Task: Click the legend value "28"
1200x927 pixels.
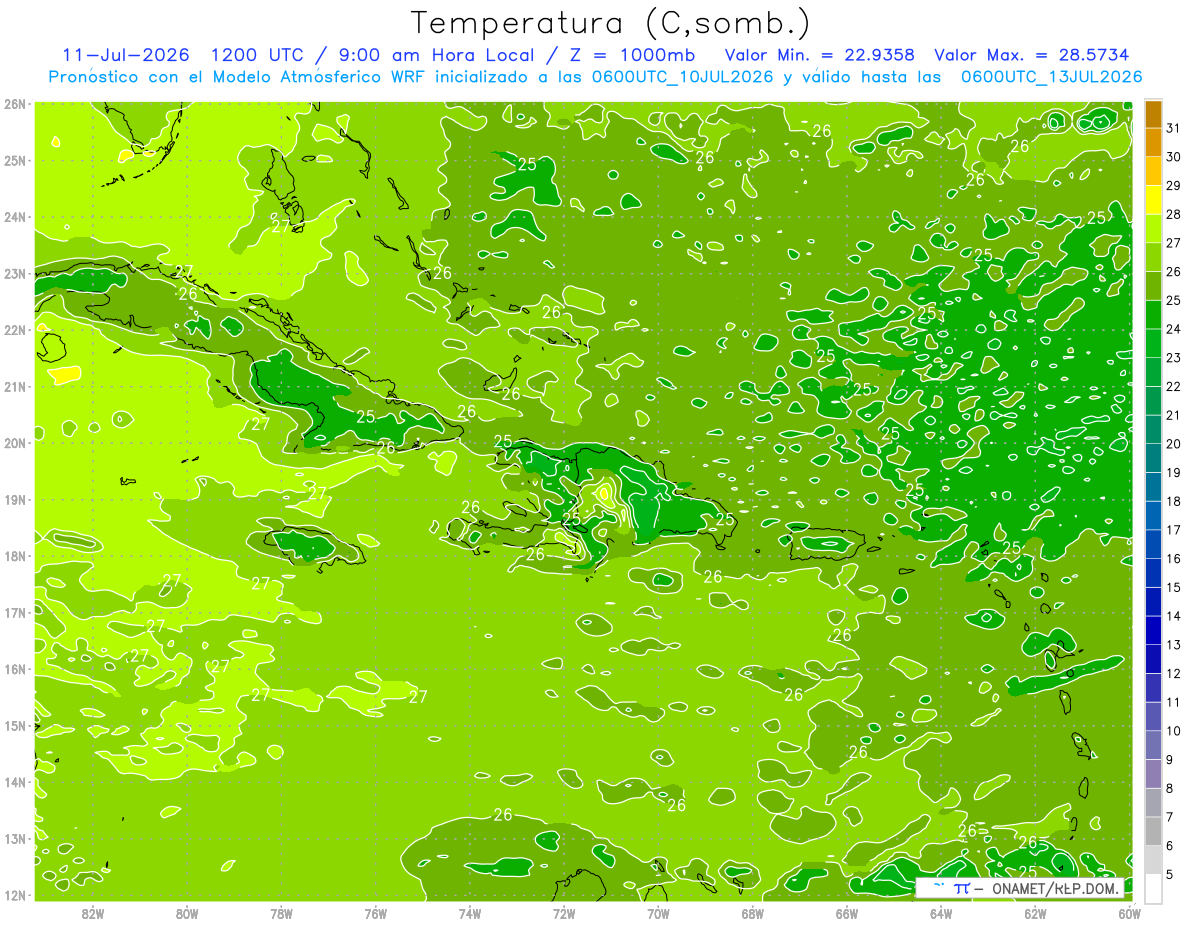Action: pyautogui.click(x=1174, y=215)
